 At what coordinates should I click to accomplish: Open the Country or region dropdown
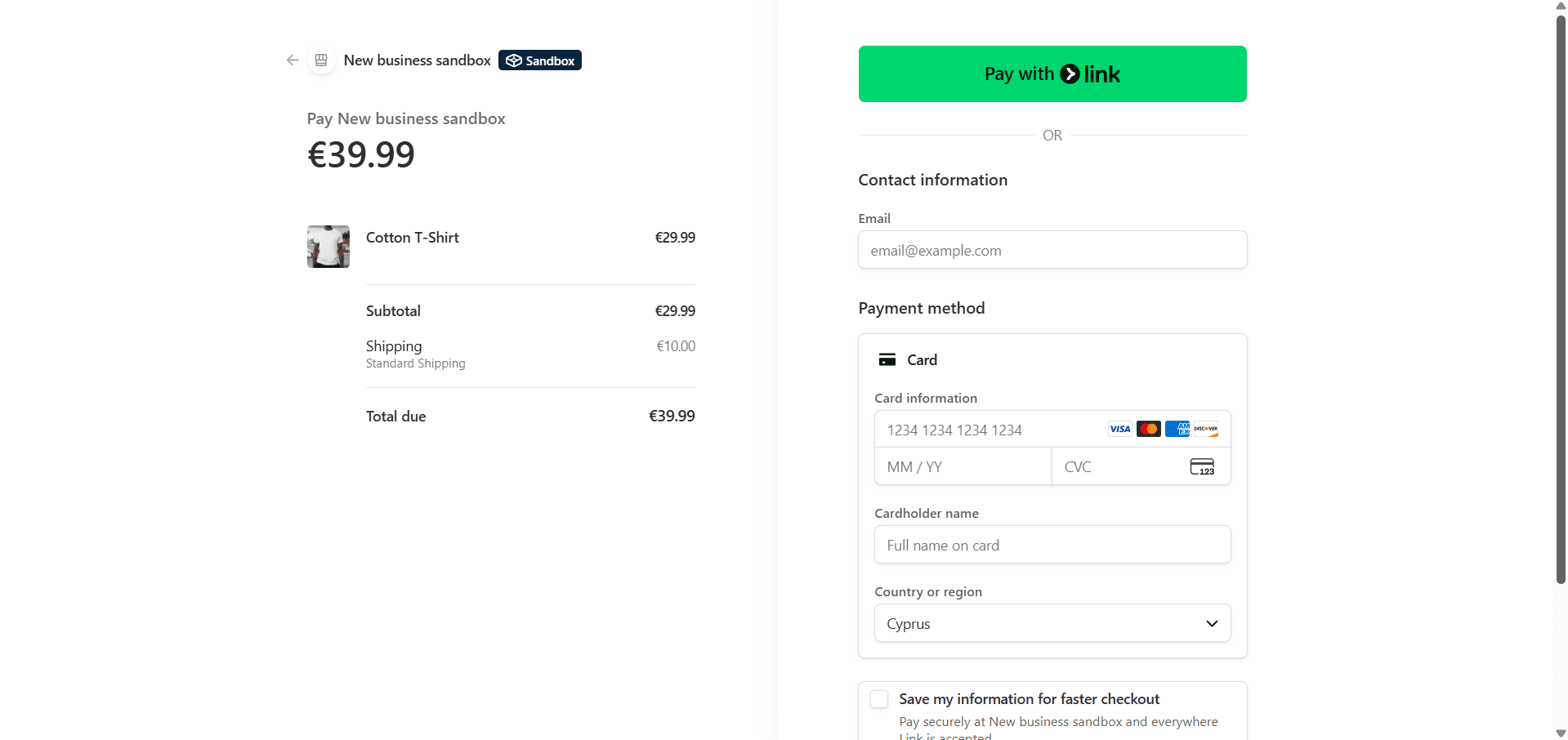click(x=1052, y=622)
